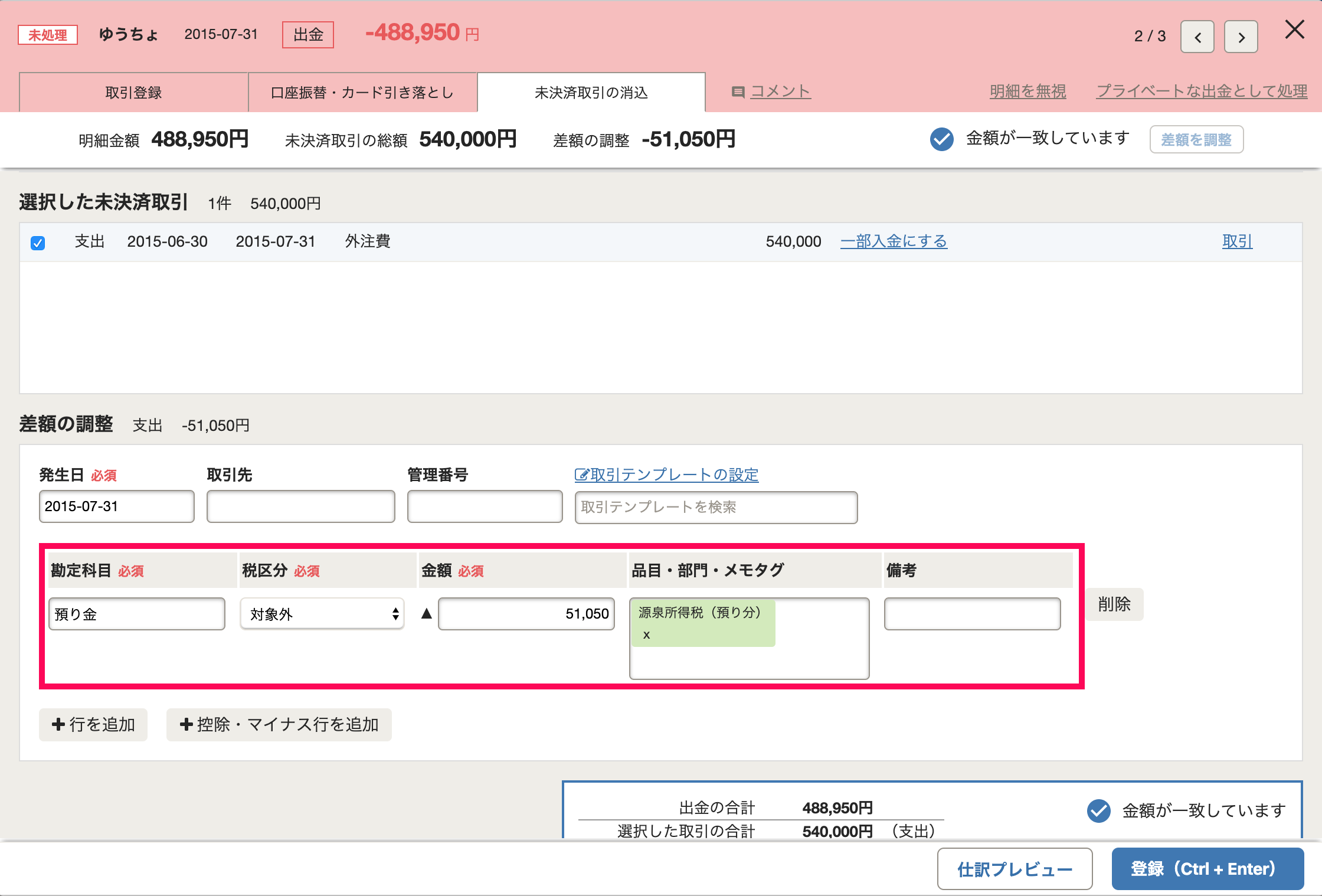
Task: Click the 金額 field showing 51,050
Action: 526,614
